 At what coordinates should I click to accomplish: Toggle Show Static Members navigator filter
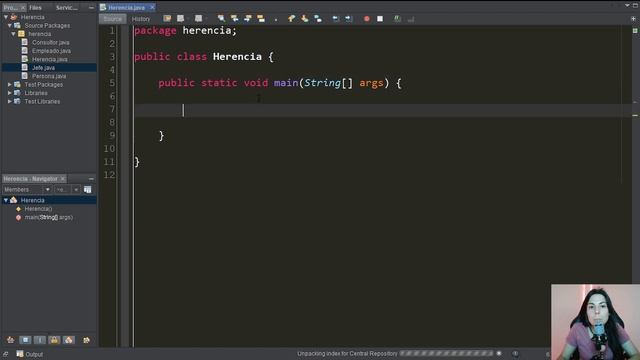(40, 340)
